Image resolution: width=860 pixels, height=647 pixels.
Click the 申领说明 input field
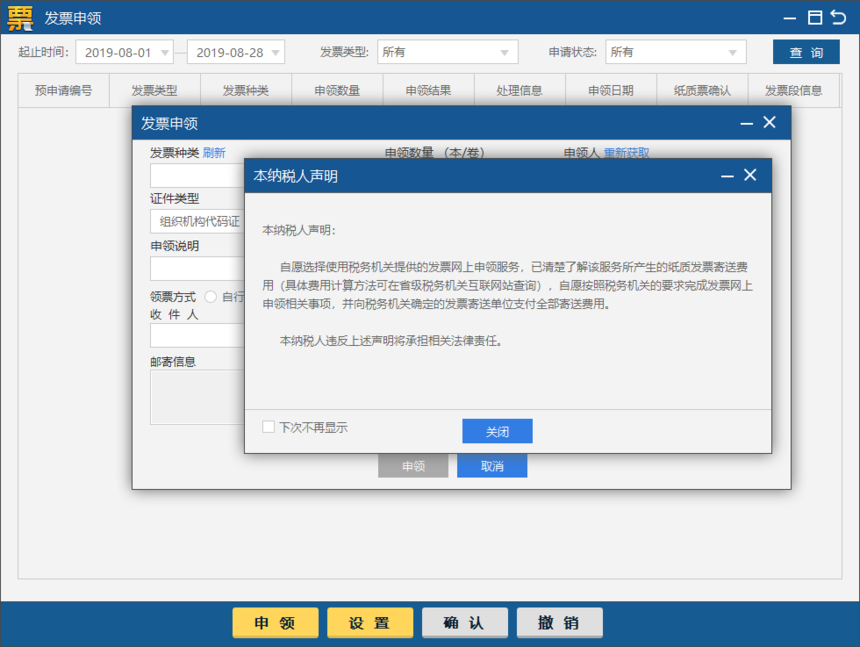click(x=197, y=268)
